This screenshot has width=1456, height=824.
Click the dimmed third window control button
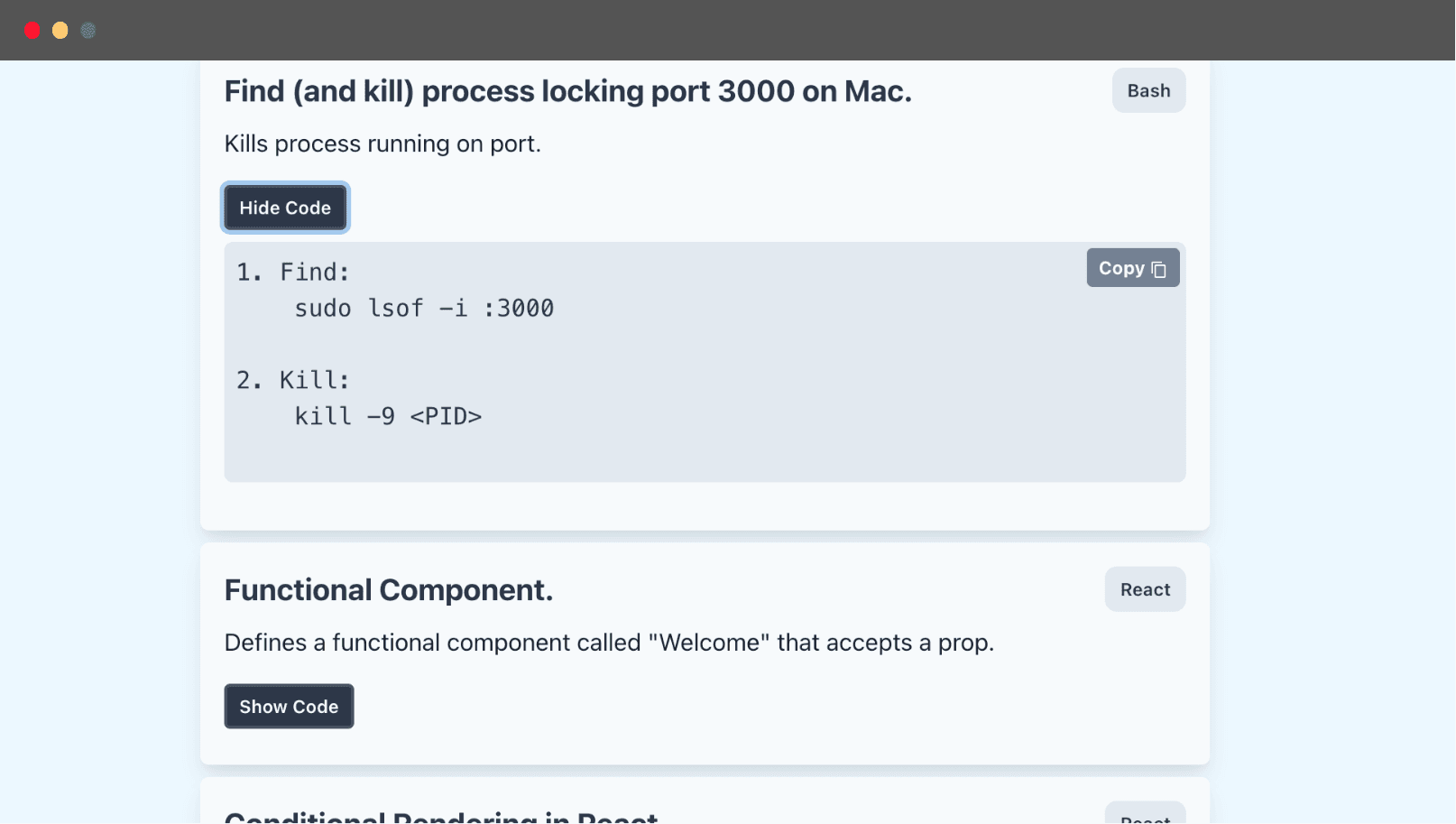(88, 31)
